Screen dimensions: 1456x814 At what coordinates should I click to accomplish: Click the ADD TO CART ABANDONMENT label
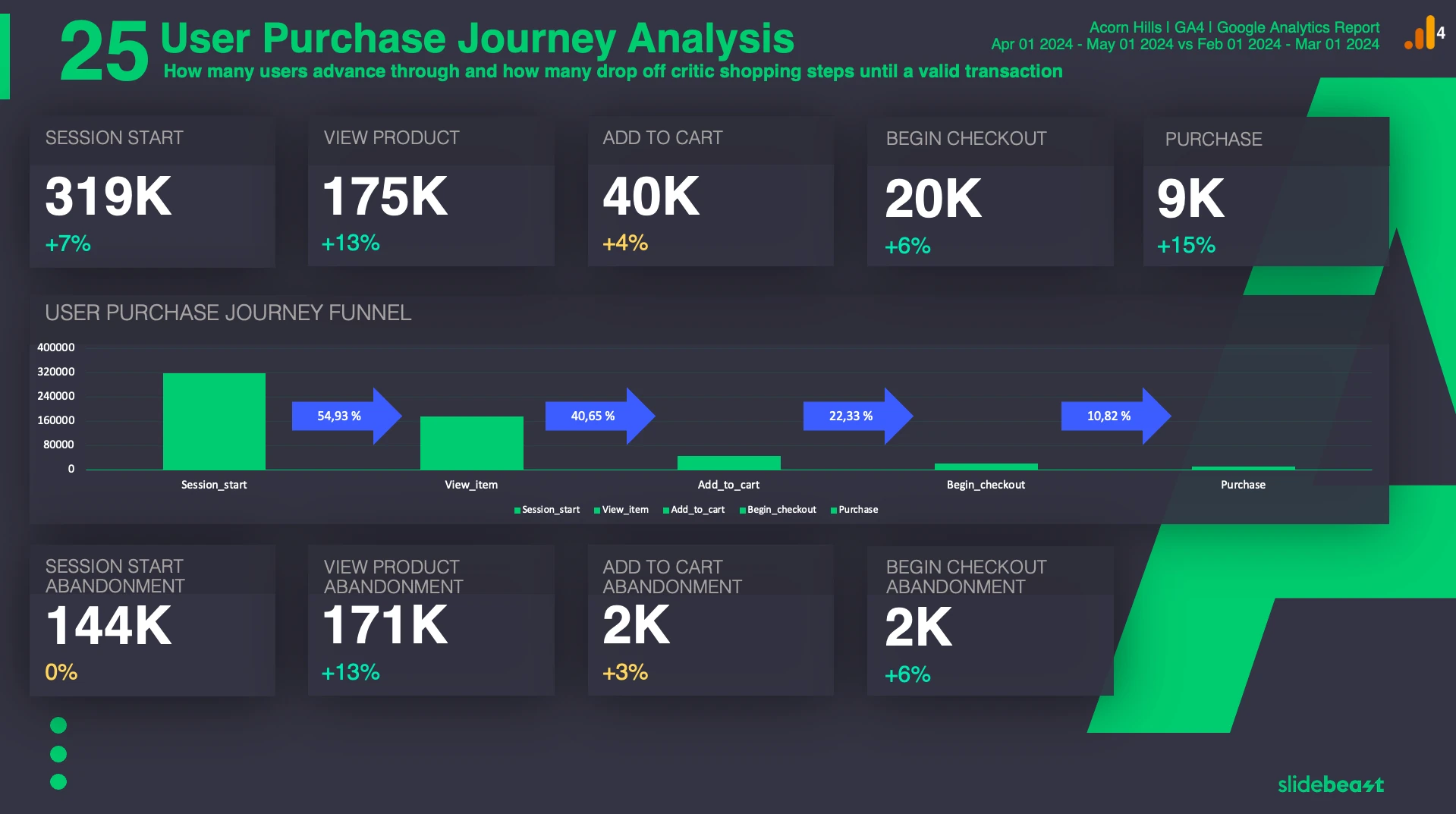[x=672, y=577]
